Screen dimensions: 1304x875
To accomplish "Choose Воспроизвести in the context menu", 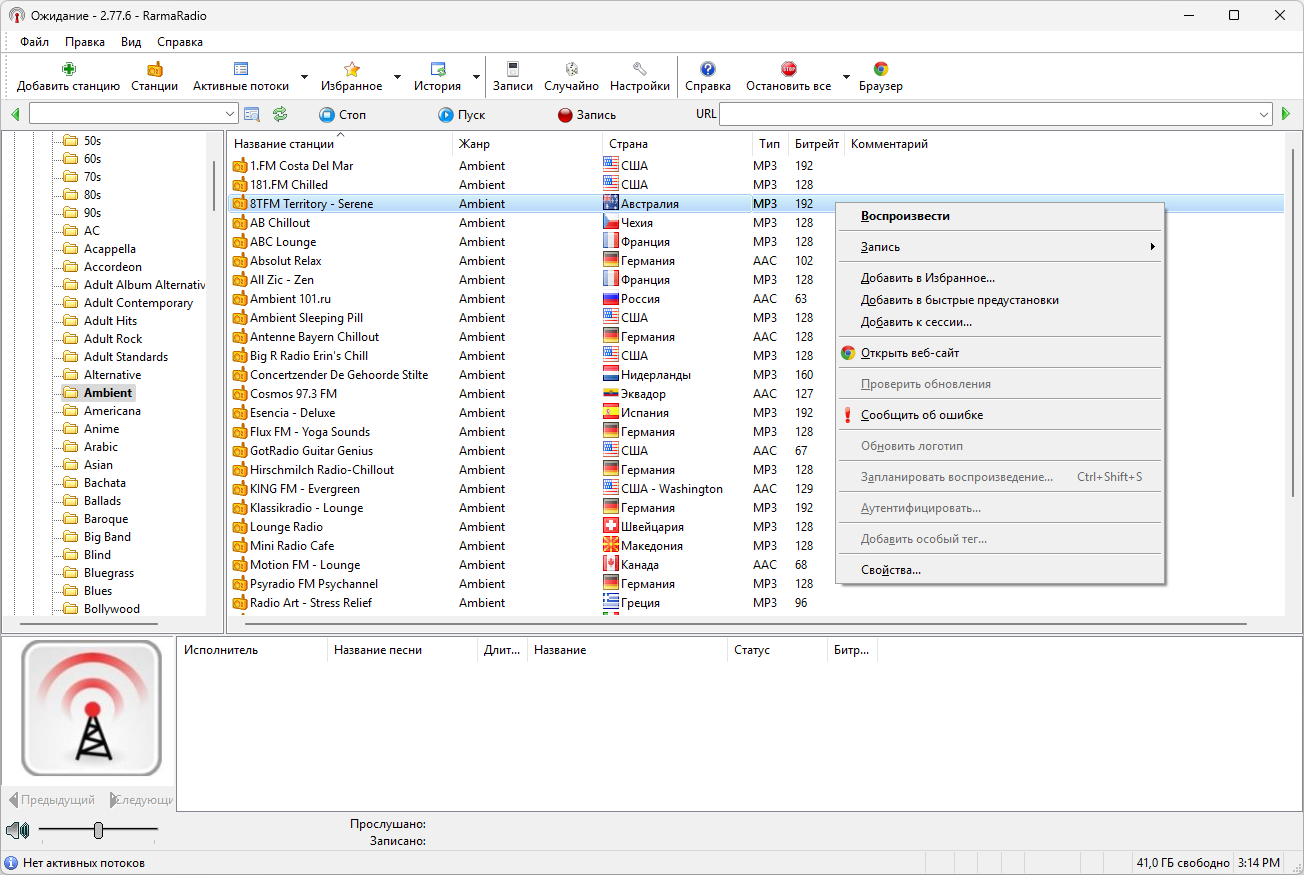I will point(1000,216).
